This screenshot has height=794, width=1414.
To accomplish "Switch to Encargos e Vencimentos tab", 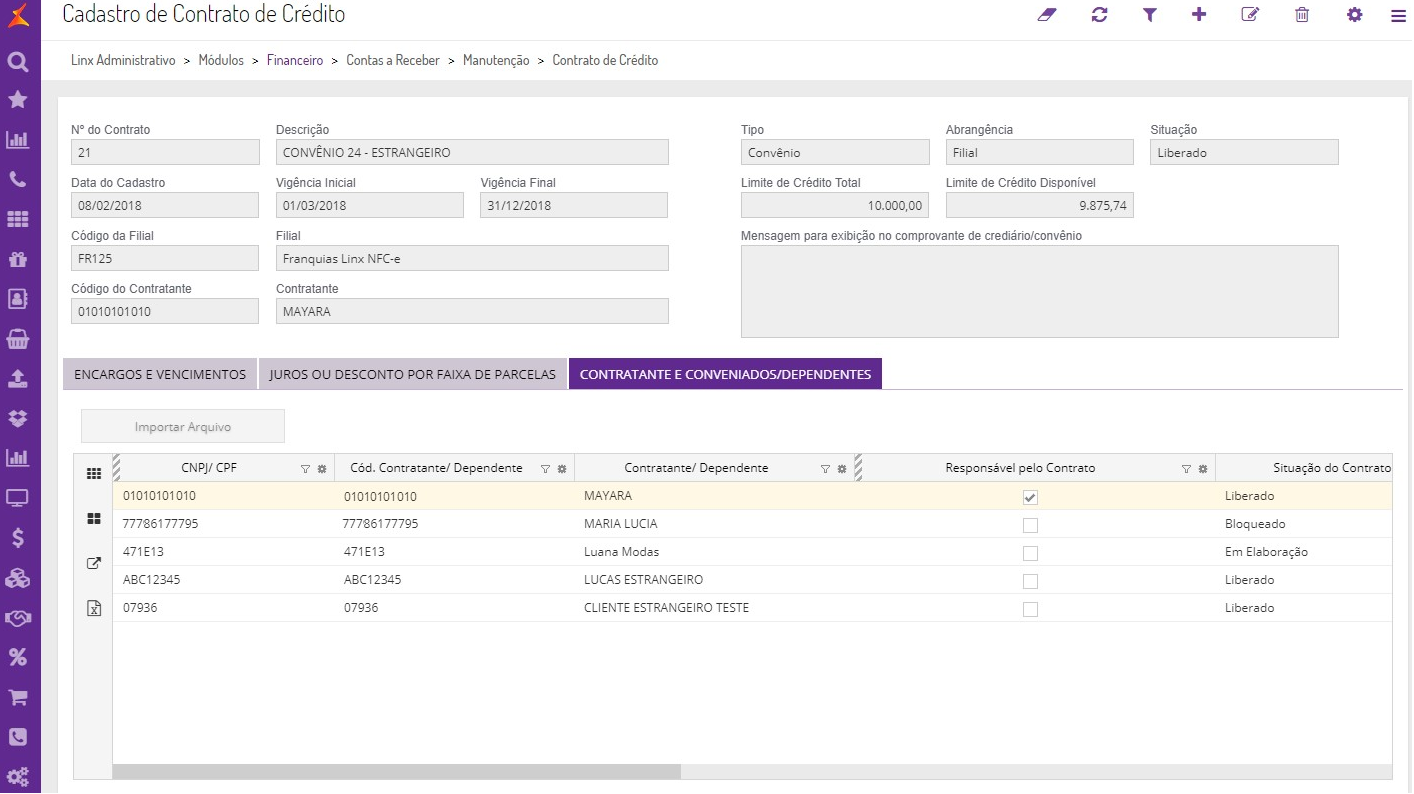I will tap(160, 374).
